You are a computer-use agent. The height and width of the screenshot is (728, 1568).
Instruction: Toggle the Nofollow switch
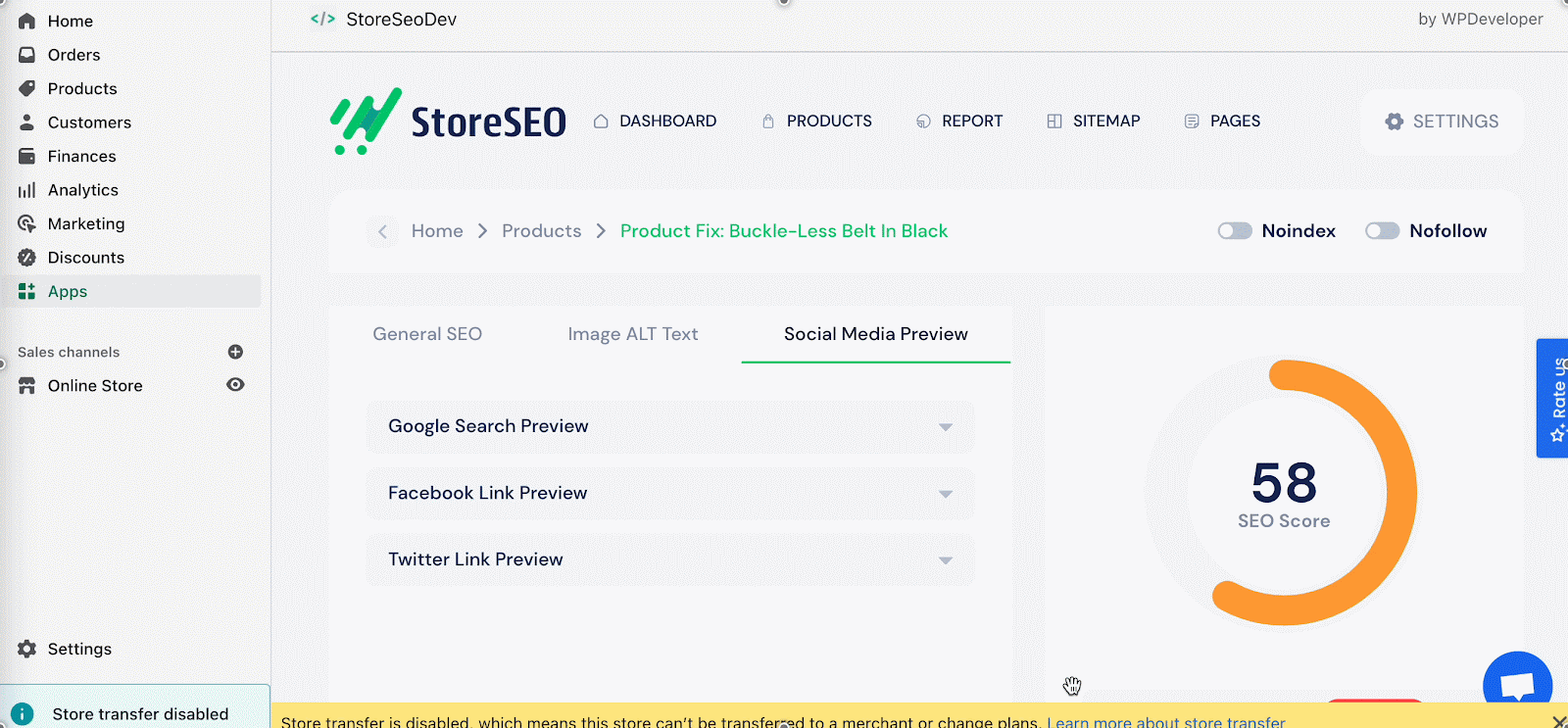1382,231
